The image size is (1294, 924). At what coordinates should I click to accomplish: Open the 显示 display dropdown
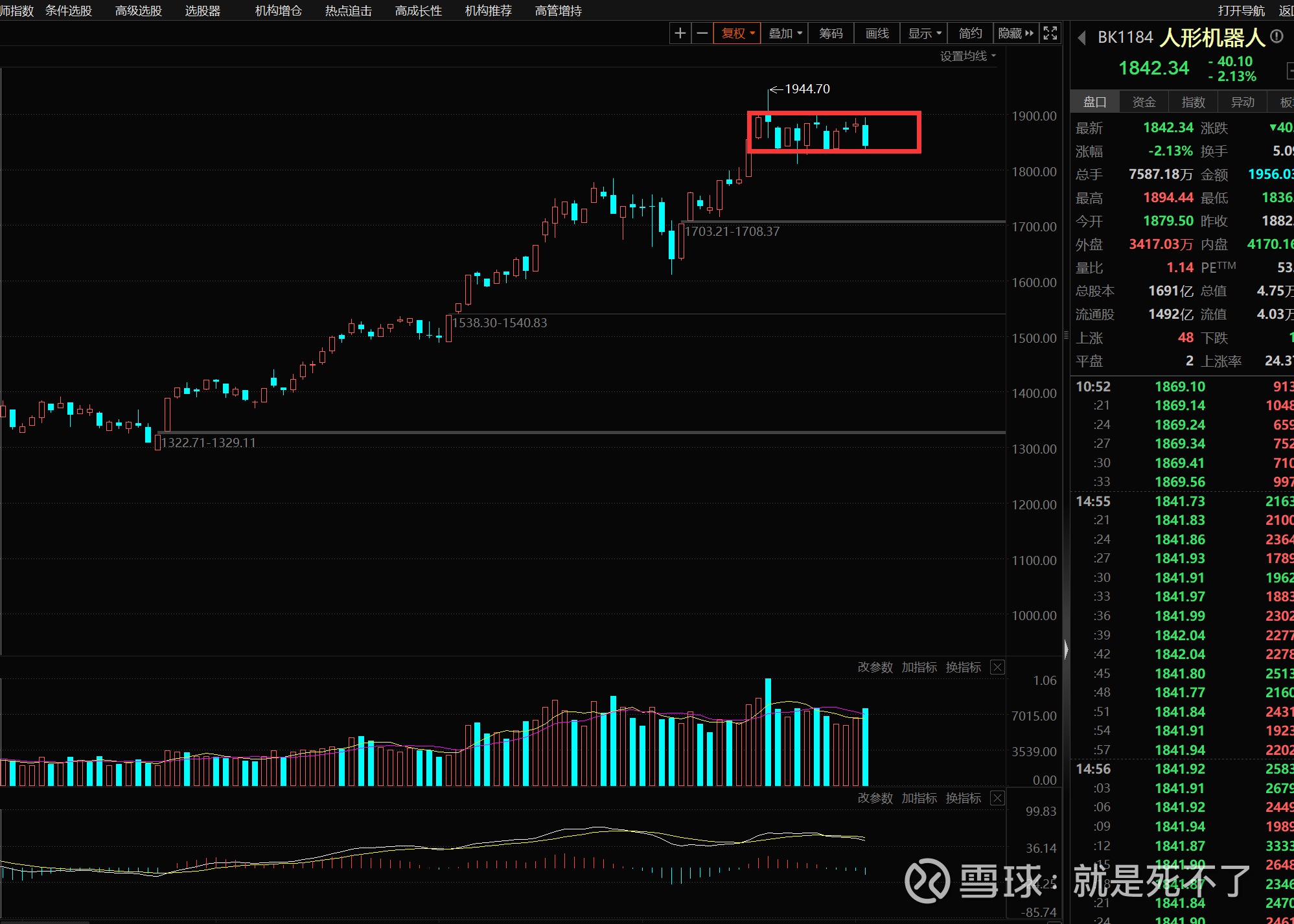924,33
